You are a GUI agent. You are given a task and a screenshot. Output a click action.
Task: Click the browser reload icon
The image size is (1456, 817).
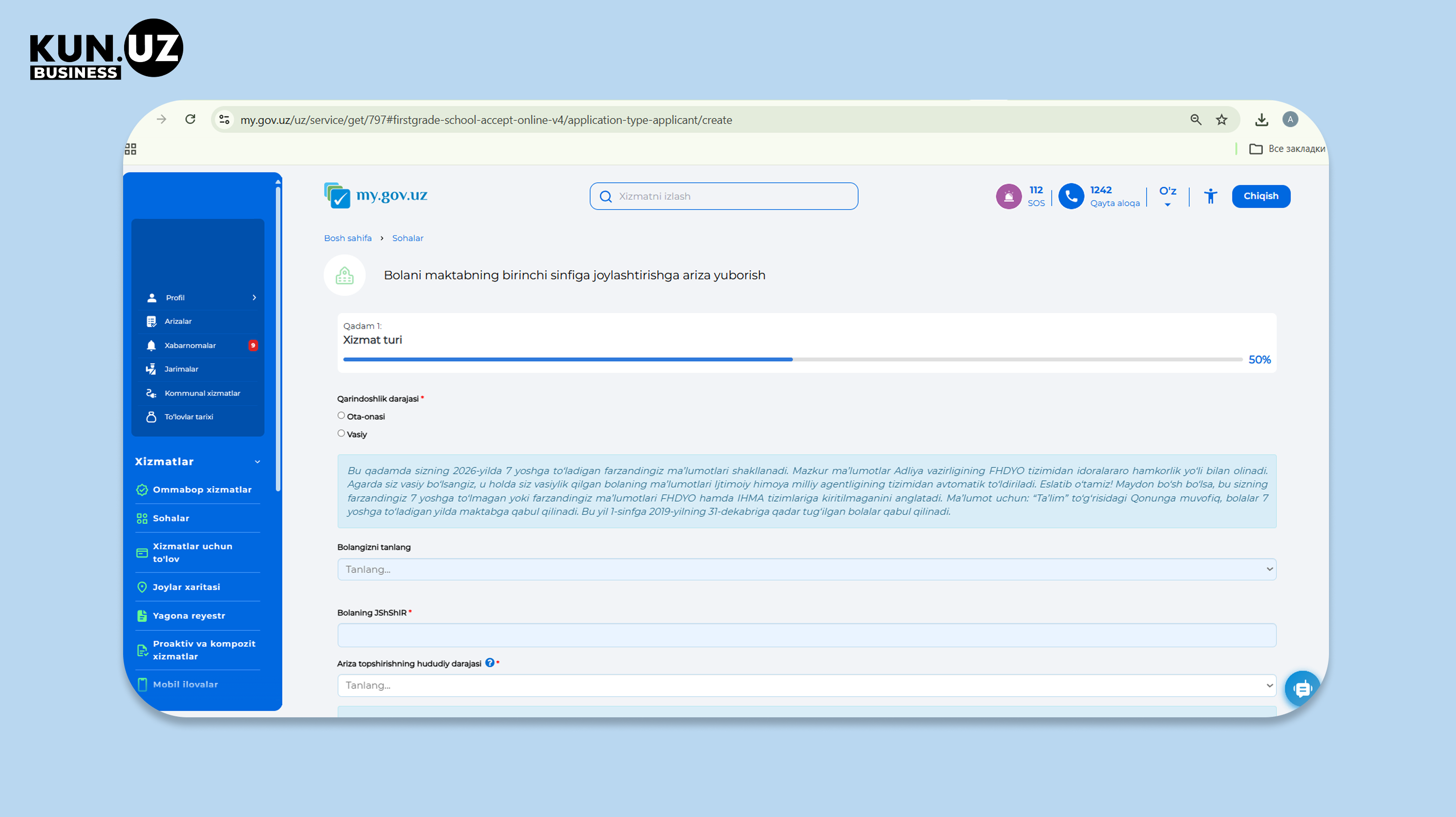[191, 119]
